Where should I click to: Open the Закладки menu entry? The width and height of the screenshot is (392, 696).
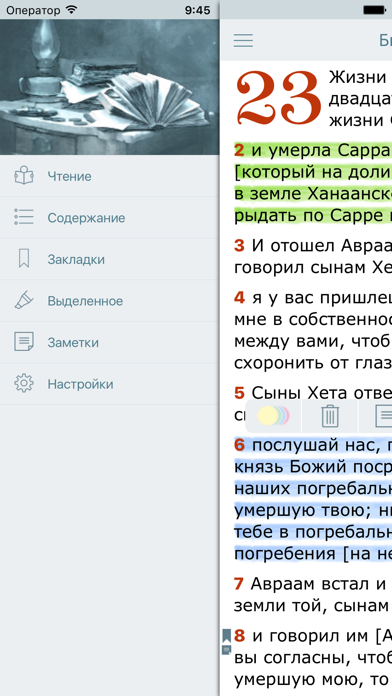click(x=109, y=259)
